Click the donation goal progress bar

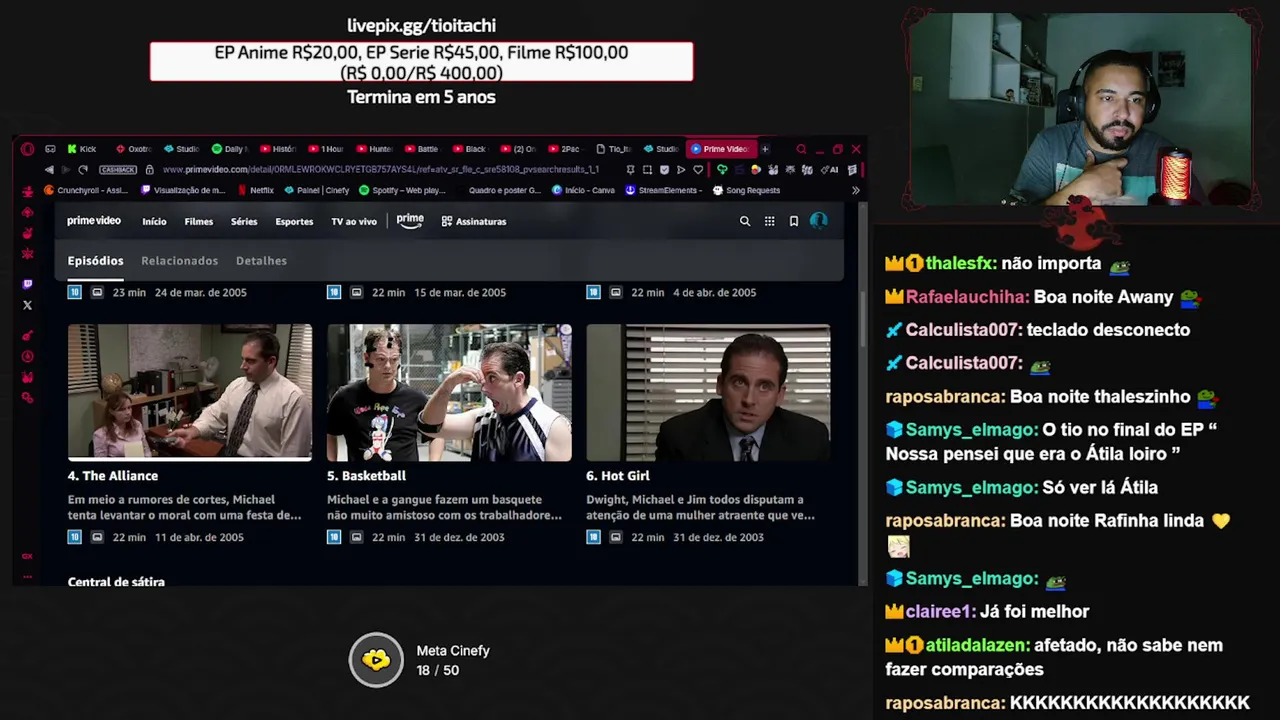(421, 62)
